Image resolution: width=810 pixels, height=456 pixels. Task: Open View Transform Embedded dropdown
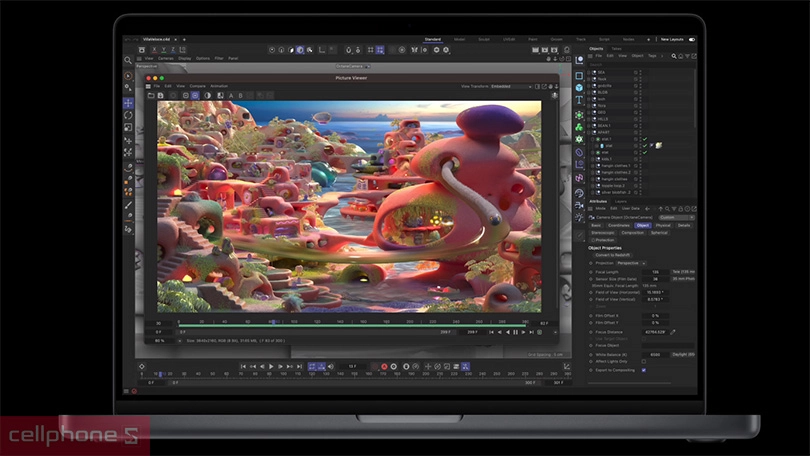(511, 87)
